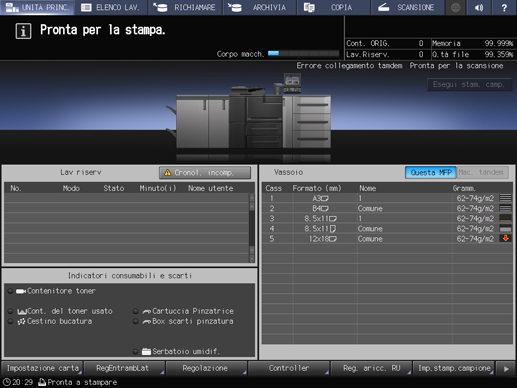This screenshot has height=388, width=517.
Task: Open Impostazione carta menu
Action: (x=42, y=368)
